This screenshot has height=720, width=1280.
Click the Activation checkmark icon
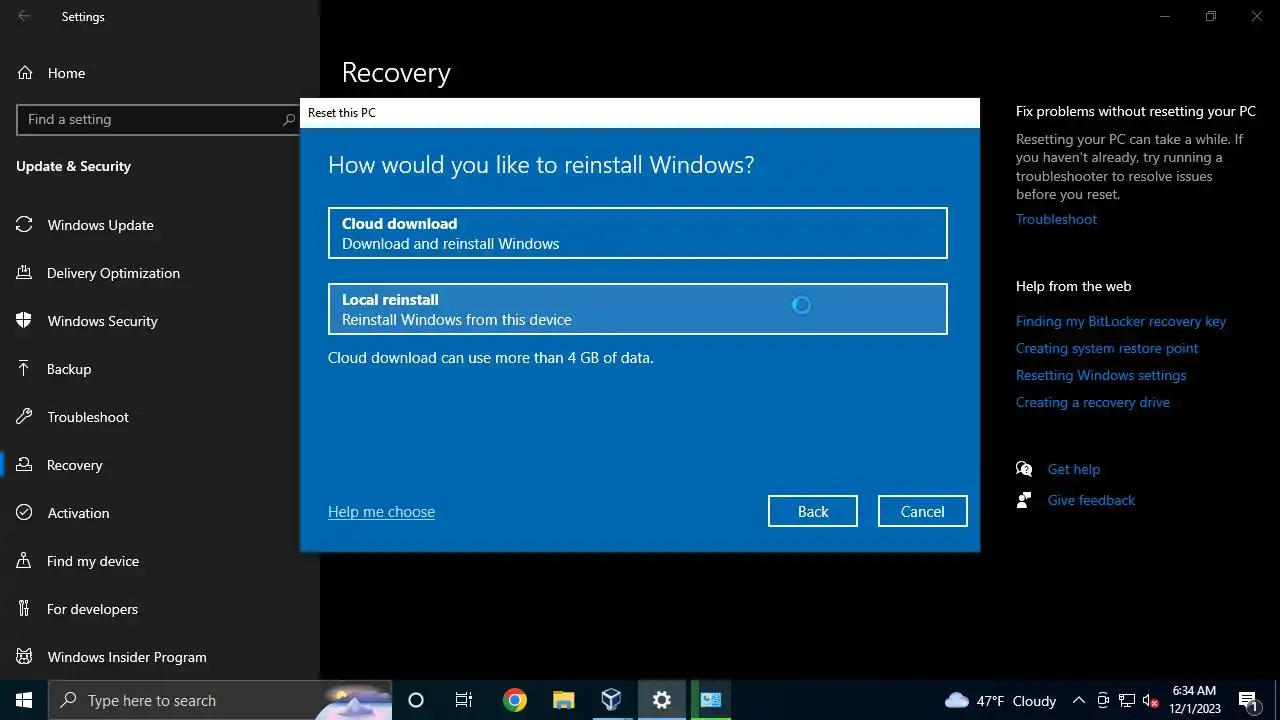click(24, 513)
